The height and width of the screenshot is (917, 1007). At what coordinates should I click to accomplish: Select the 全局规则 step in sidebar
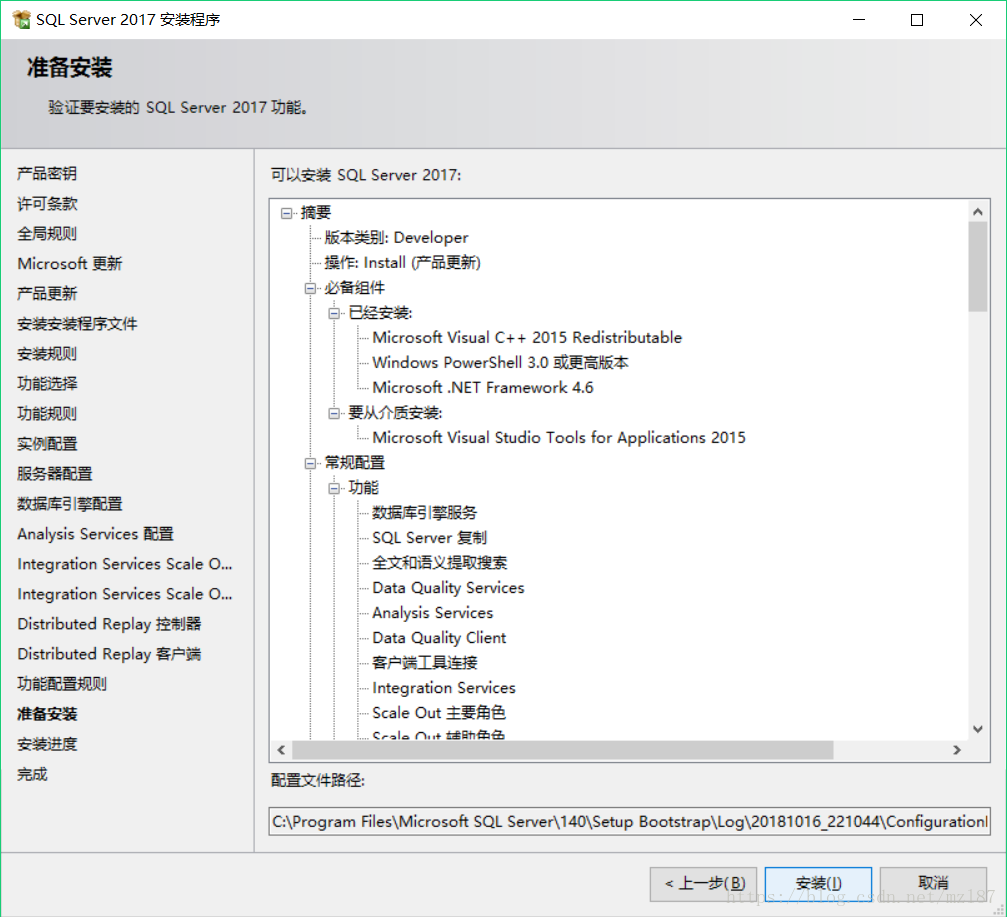[47, 234]
